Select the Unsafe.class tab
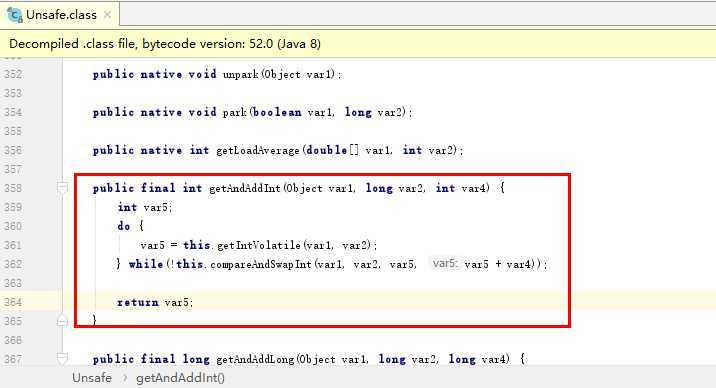Screen dimensions: 716x388 pos(60,15)
